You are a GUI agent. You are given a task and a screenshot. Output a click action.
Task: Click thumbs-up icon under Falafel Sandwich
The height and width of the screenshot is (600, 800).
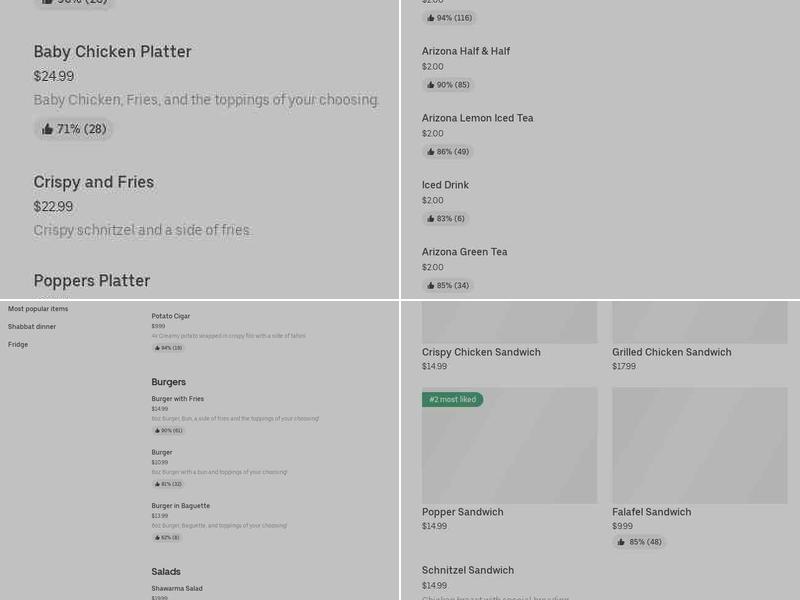point(621,542)
